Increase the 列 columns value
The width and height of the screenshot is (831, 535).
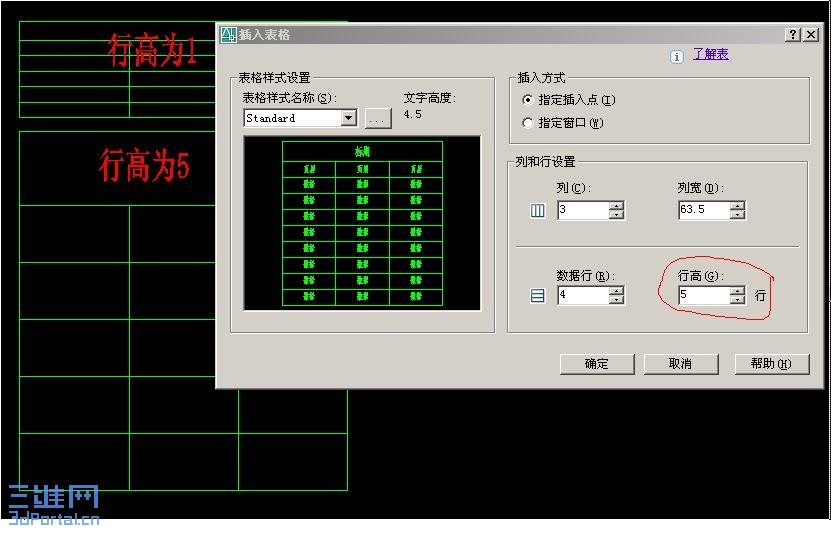(616, 206)
